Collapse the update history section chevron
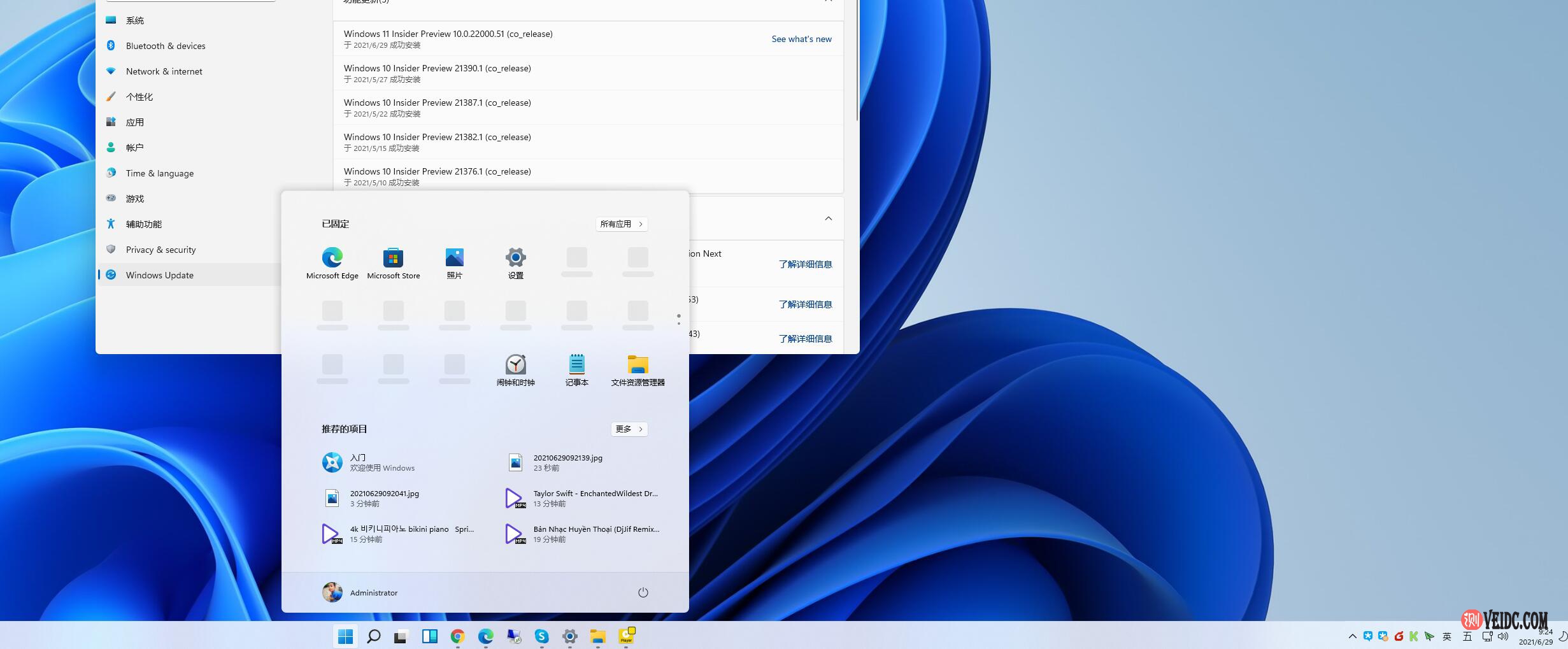The image size is (1568, 649). [828, 218]
